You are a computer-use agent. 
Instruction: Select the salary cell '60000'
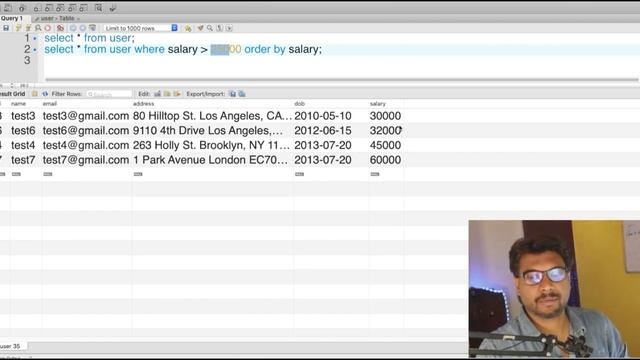pyautogui.click(x=385, y=160)
